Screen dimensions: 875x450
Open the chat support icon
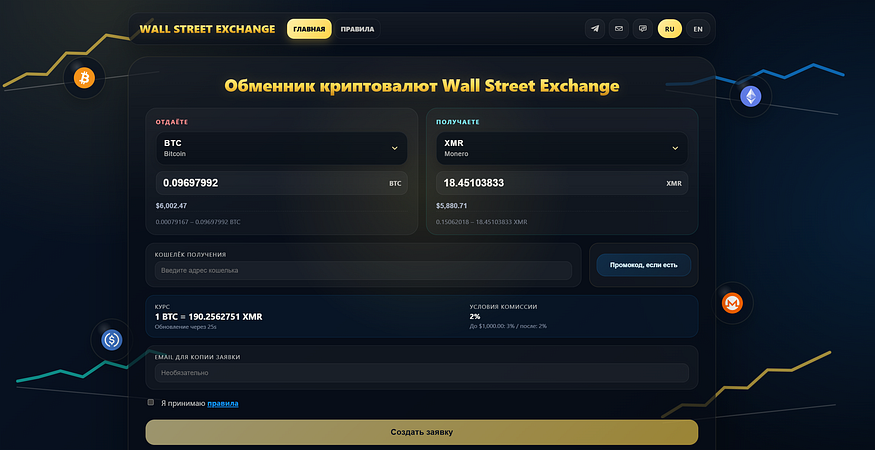[643, 28]
